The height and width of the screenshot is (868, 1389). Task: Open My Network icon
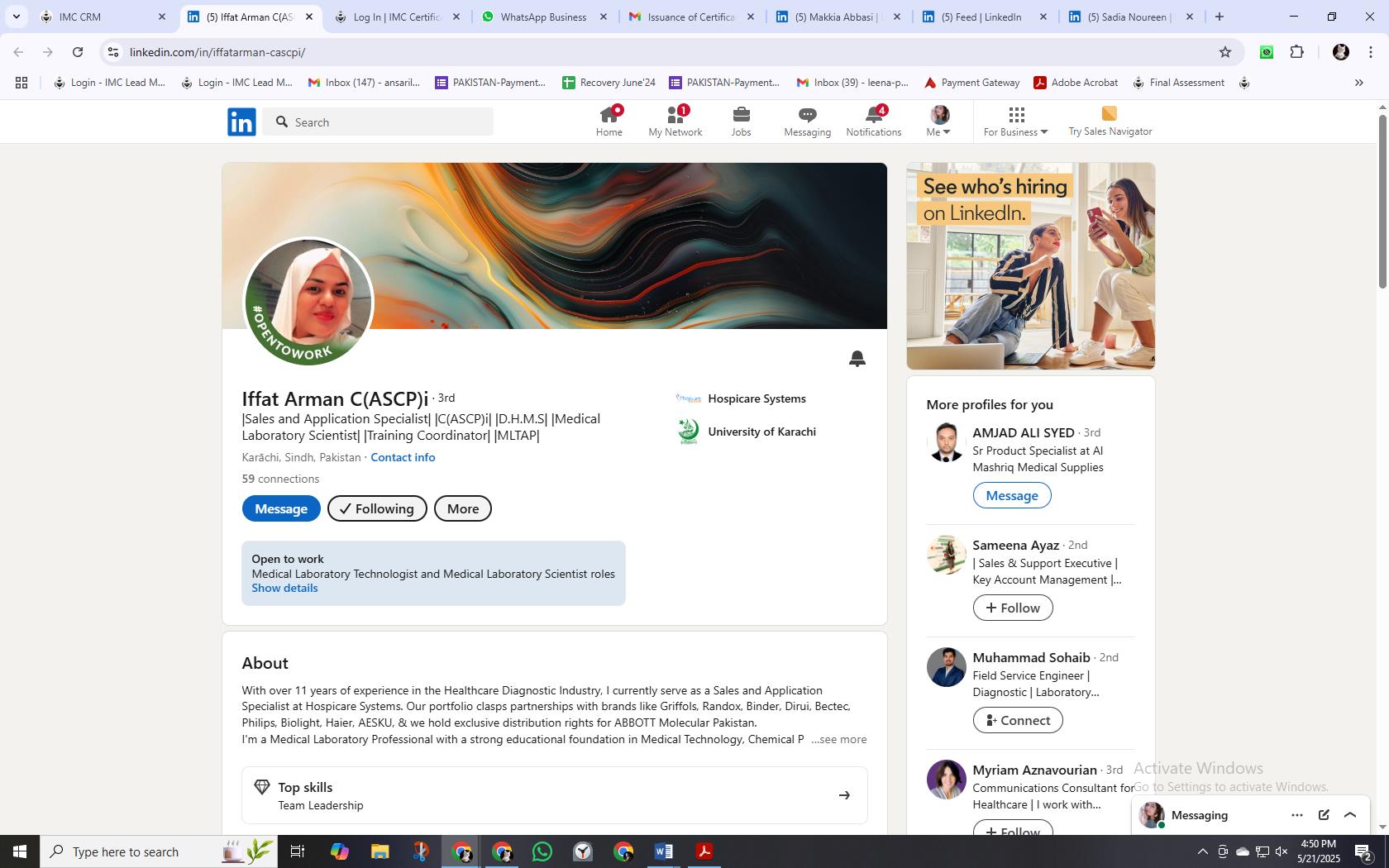click(675, 122)
